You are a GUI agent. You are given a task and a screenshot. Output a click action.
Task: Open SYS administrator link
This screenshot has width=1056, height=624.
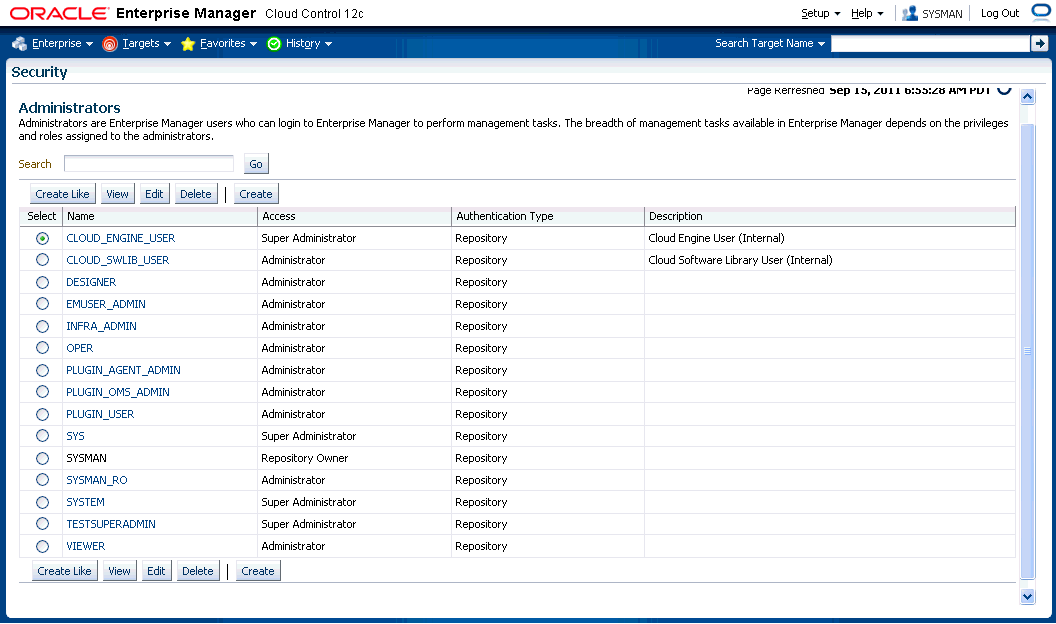click(75, 436)
